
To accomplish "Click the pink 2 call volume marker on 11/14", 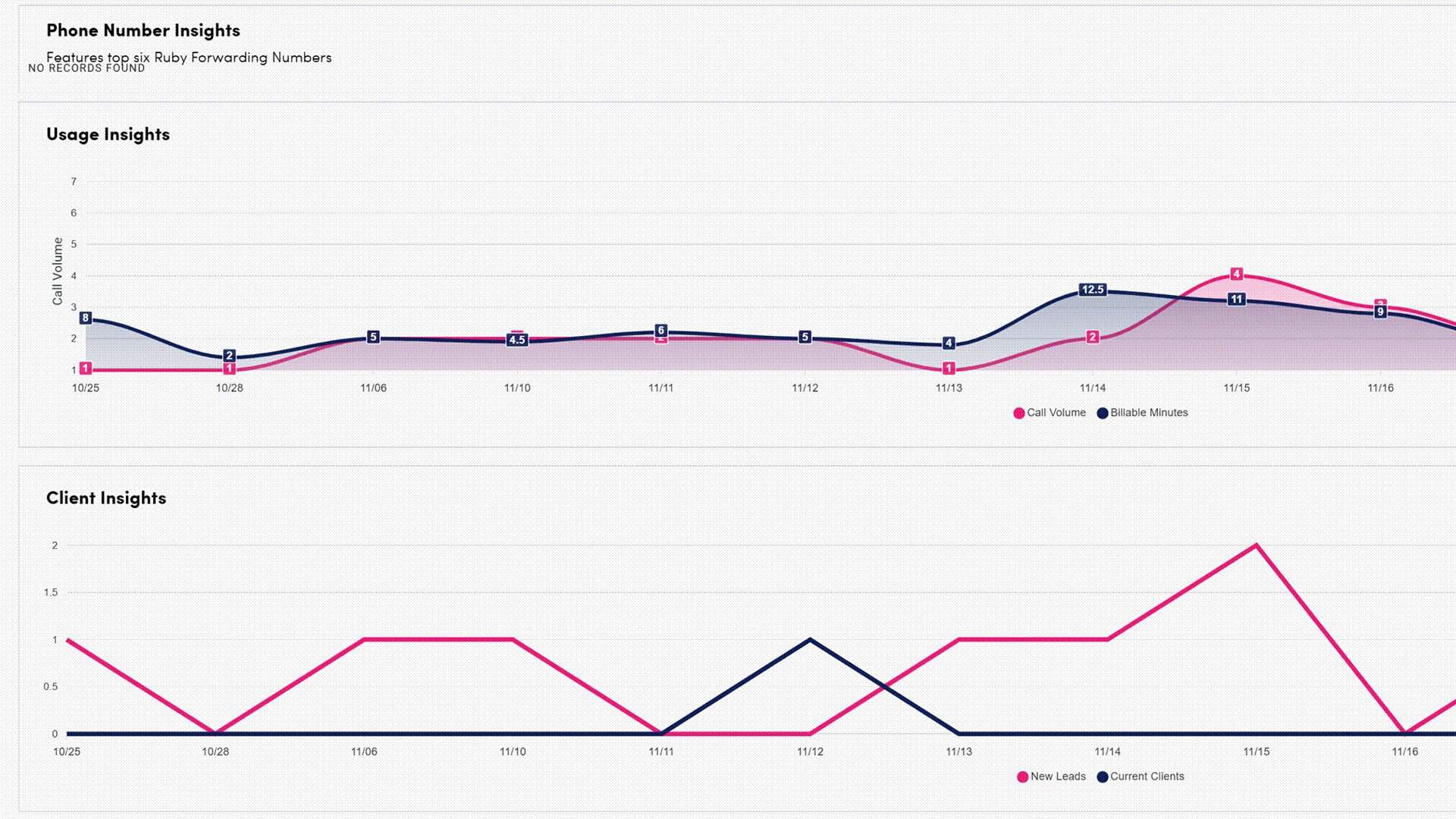I will pyautogui.click(x=1093, y=337).
